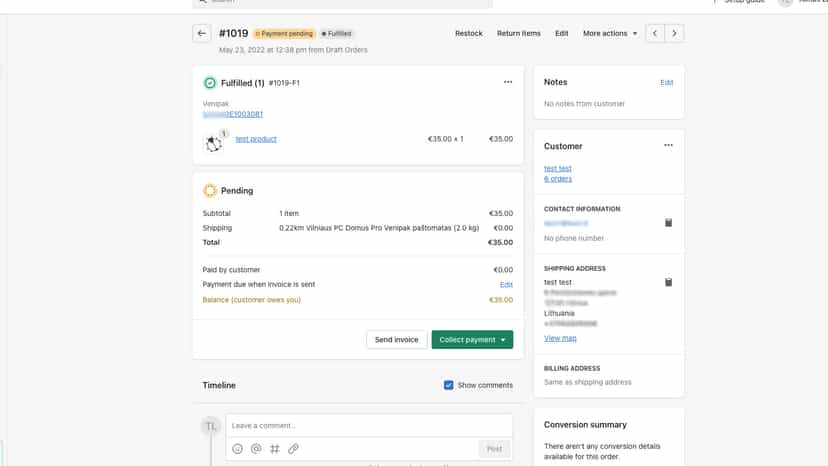Open the Venipak tracking number link
Image resolution: width=828 pixels, height=466 pixels.
(x=232, y=114)
